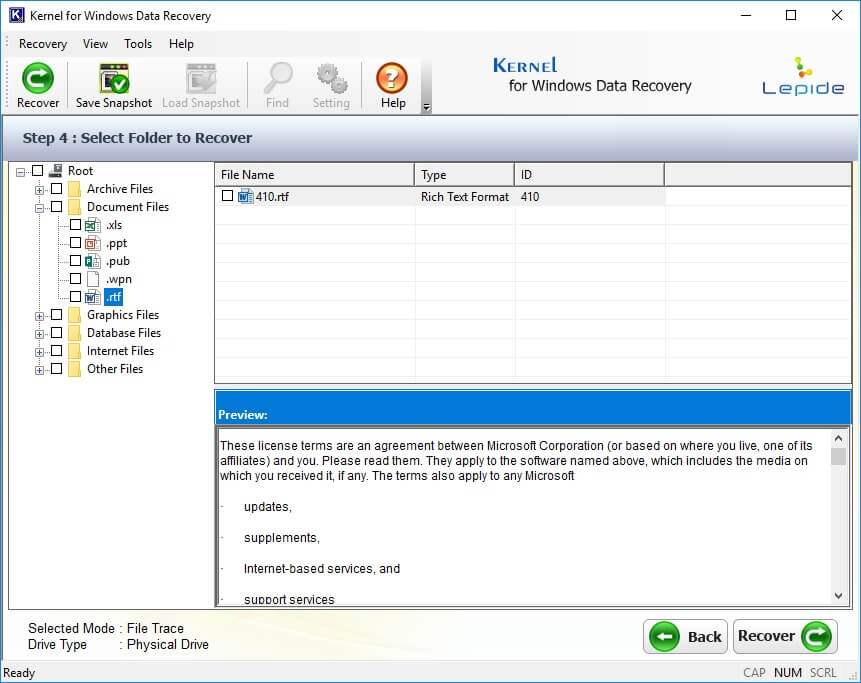The width and height of the screenshot is (861, 683).
Task: Check the Archive Files checkbox
Action: [57, 189]
